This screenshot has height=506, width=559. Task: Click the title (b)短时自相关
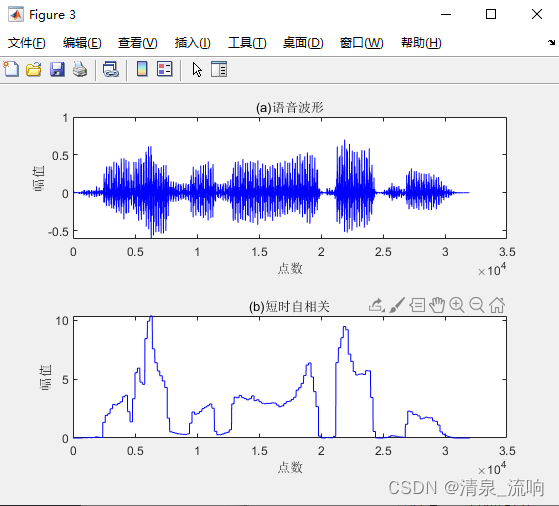click(x=289, y=306)
